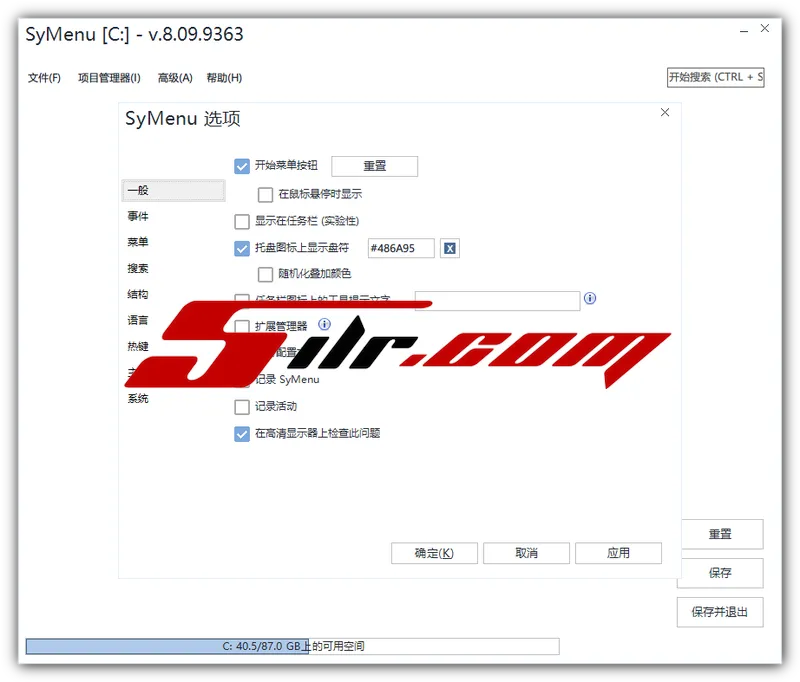Screen dimensions: 800x682
Task: Enable the 记录活动 checkbox
Action: (242, 407)
